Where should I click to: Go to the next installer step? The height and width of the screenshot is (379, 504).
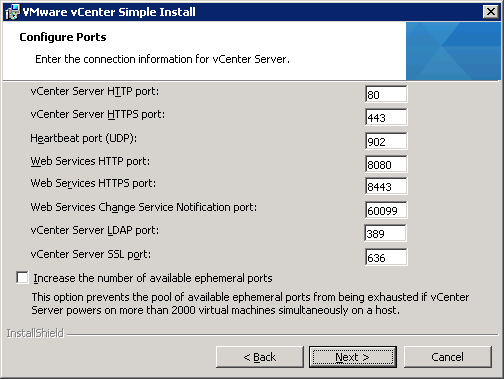tap(353, 357)
